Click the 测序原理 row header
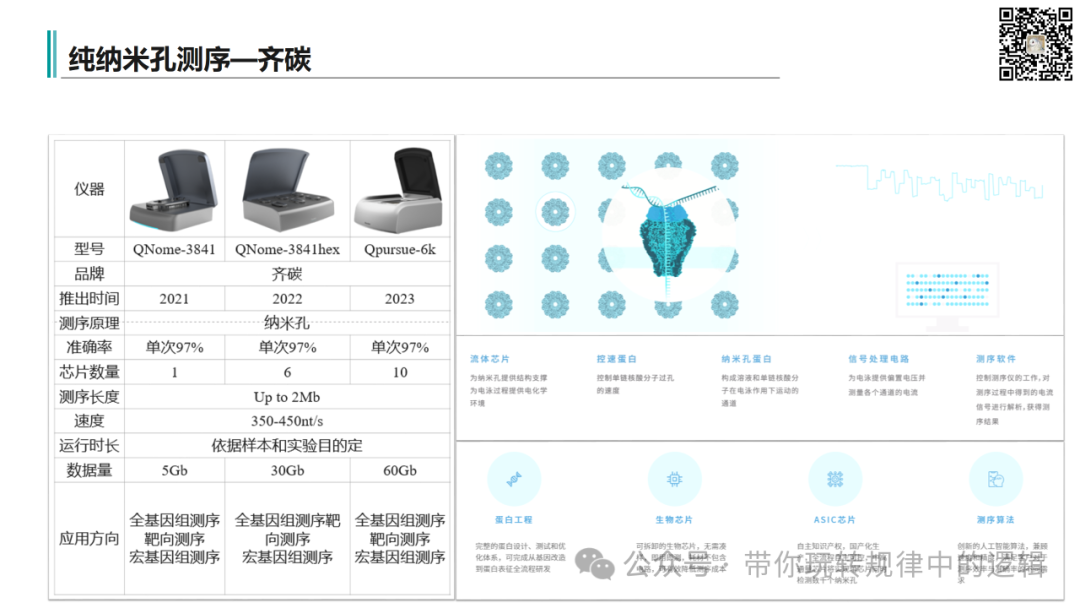Image resolution: width=1080 pixels, height=608 pixels. pos(90,323)
